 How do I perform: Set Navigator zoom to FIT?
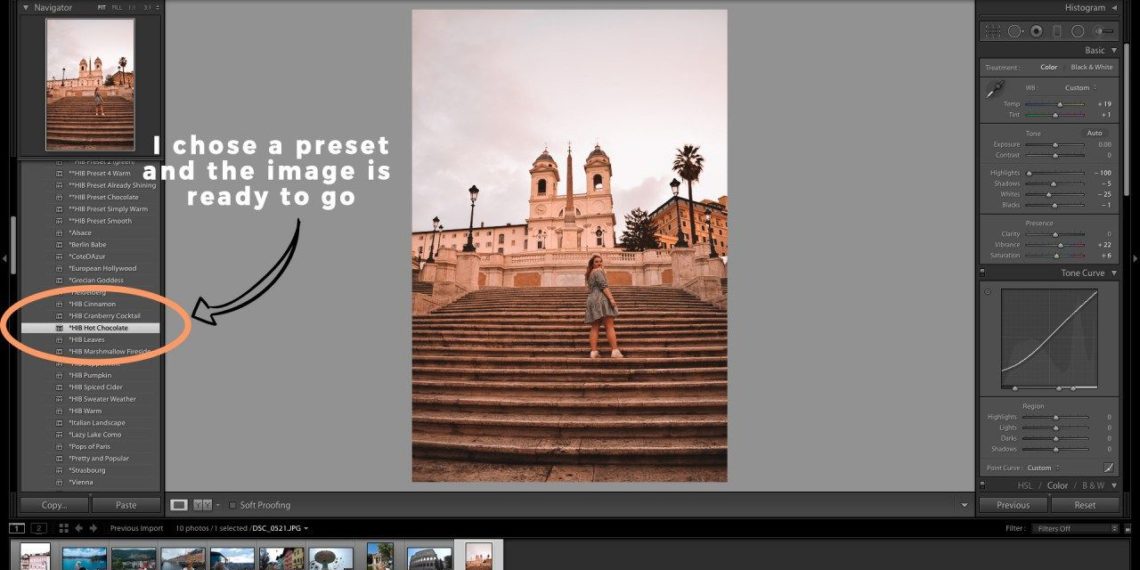(x=102, y=7)
